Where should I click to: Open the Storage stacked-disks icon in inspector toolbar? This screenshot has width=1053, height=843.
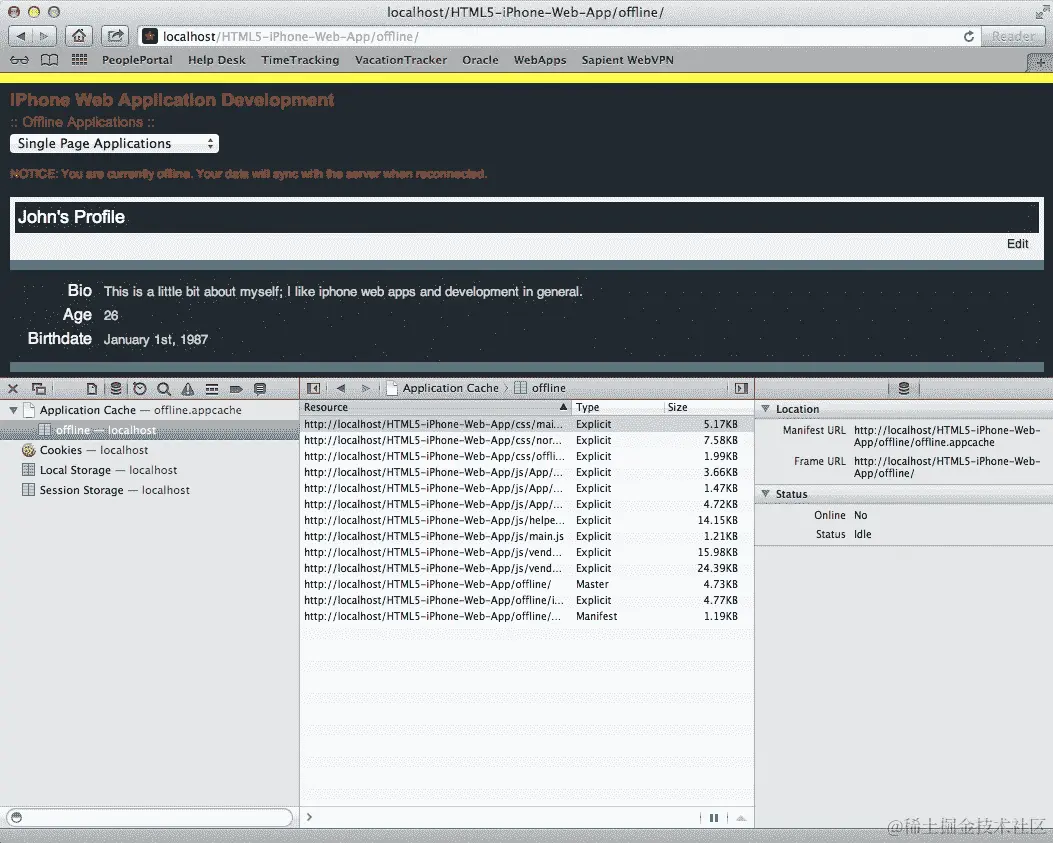(116, 388)
